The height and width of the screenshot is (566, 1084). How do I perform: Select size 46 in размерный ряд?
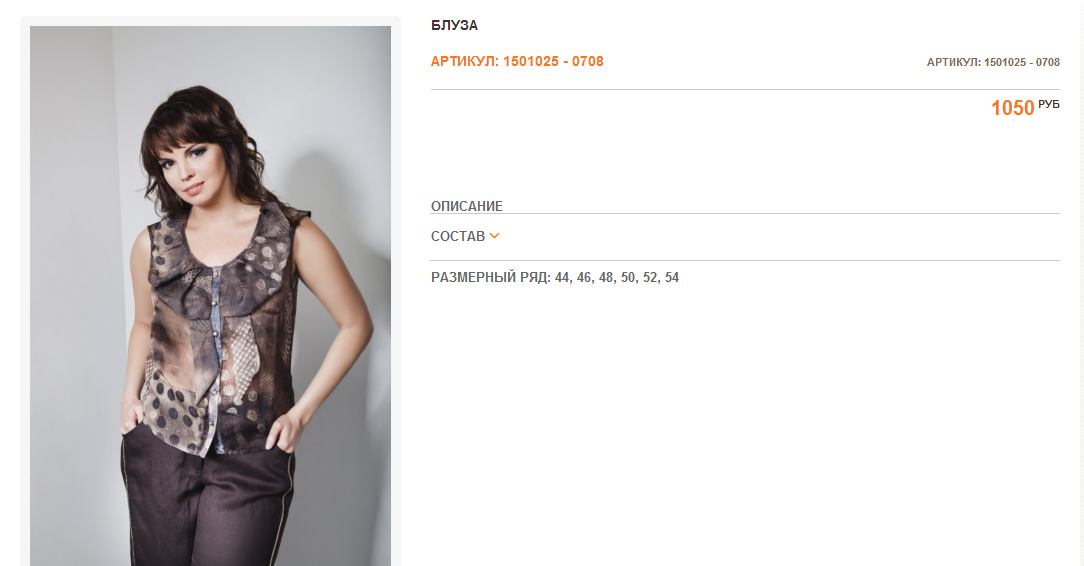[585, 277]
